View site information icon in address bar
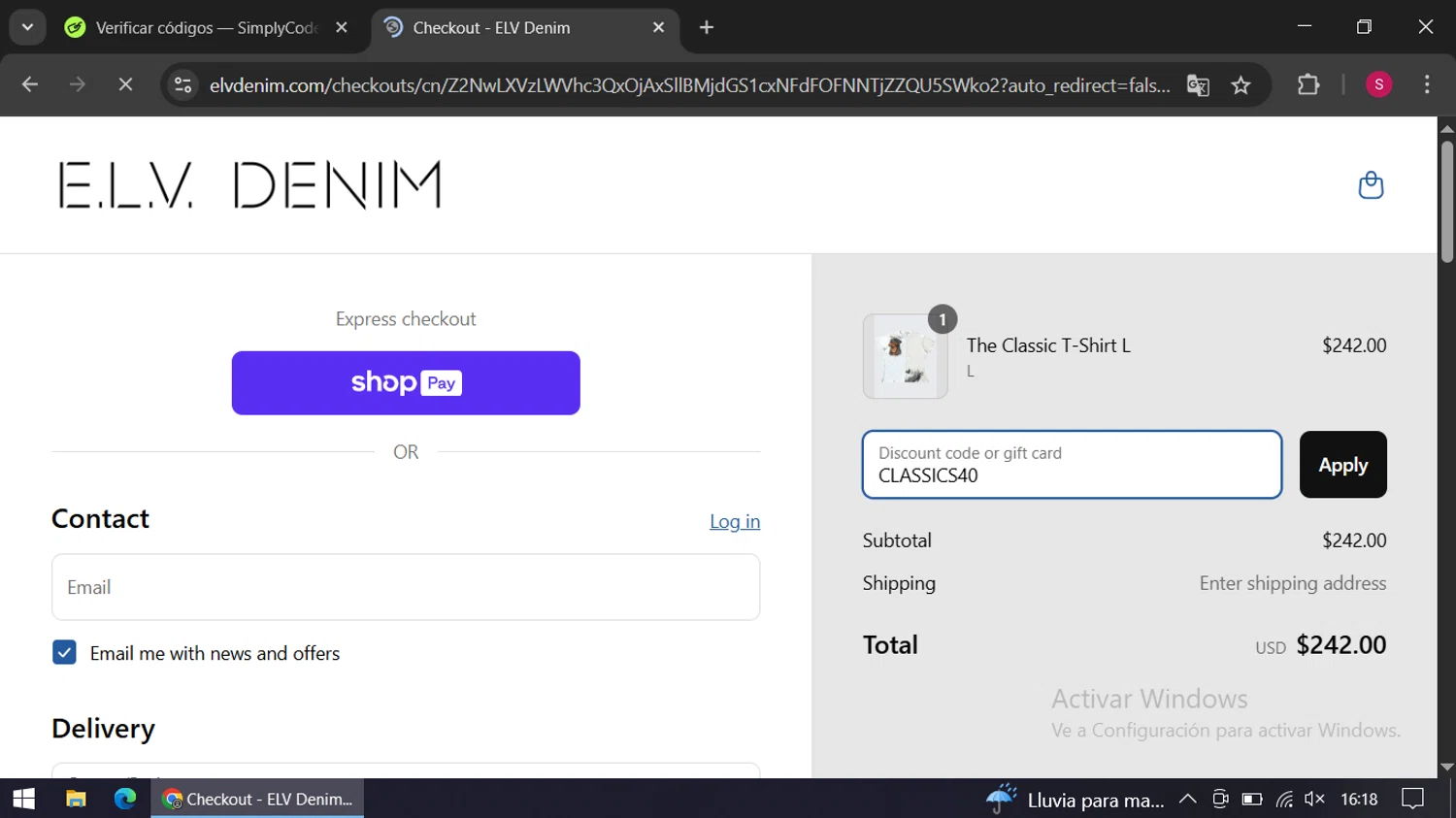 (182, 85)
